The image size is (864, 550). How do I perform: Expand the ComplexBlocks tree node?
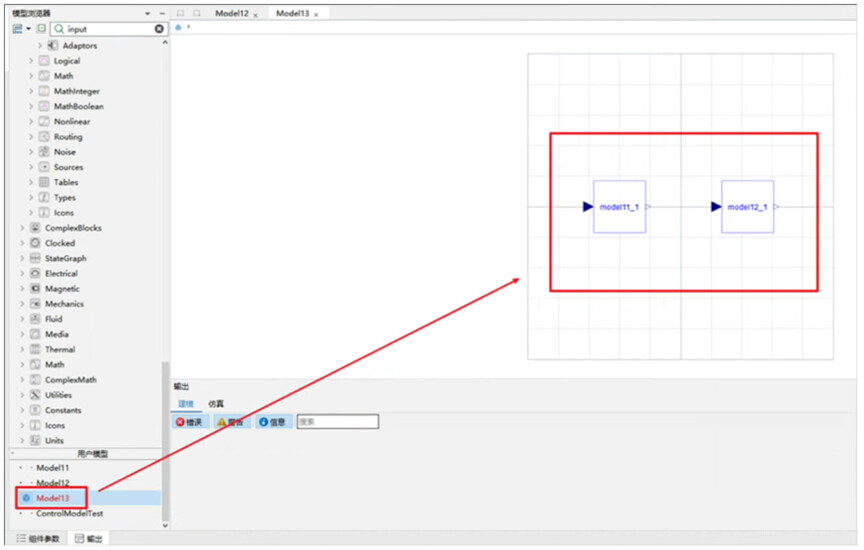click(22, 228)
